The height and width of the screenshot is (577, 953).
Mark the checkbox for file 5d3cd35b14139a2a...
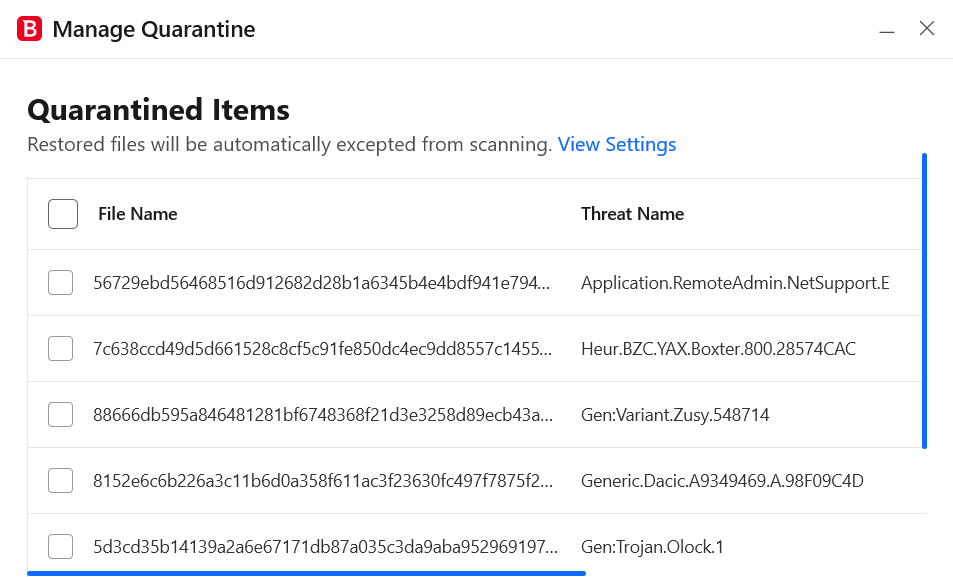[61, 547]
